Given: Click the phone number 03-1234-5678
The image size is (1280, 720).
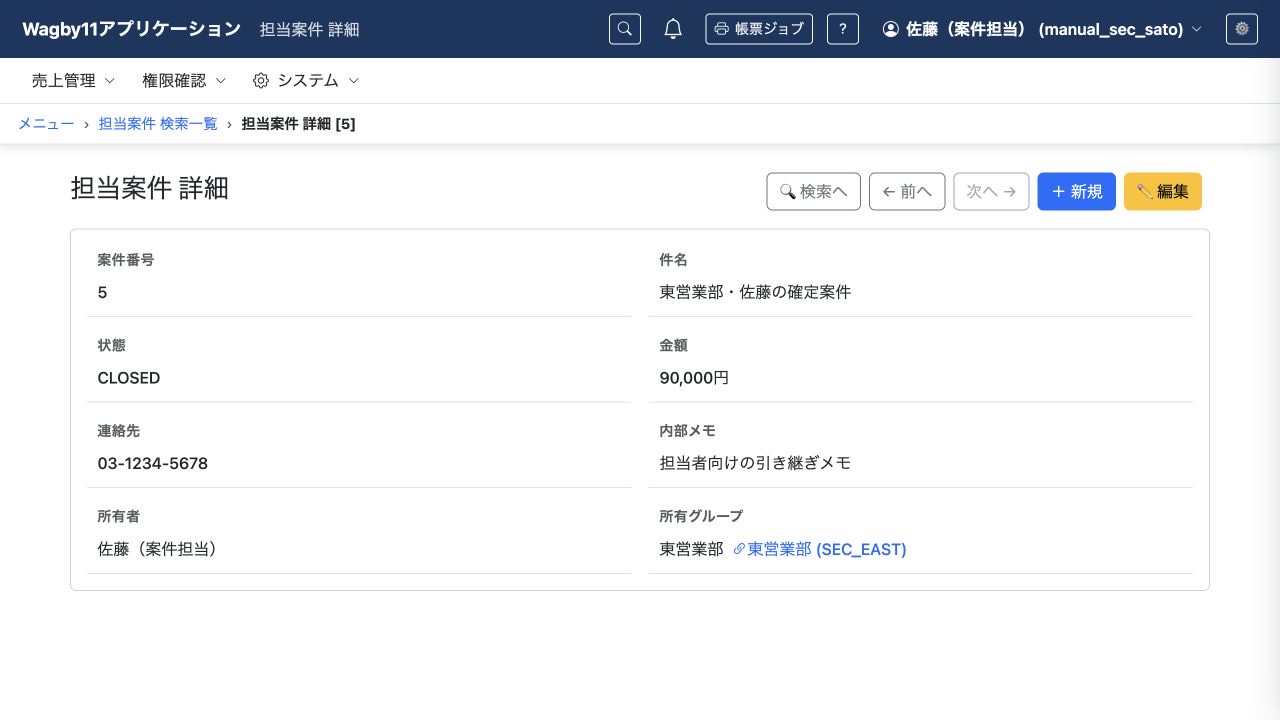Looking at the screenshot, I should 153,464.
